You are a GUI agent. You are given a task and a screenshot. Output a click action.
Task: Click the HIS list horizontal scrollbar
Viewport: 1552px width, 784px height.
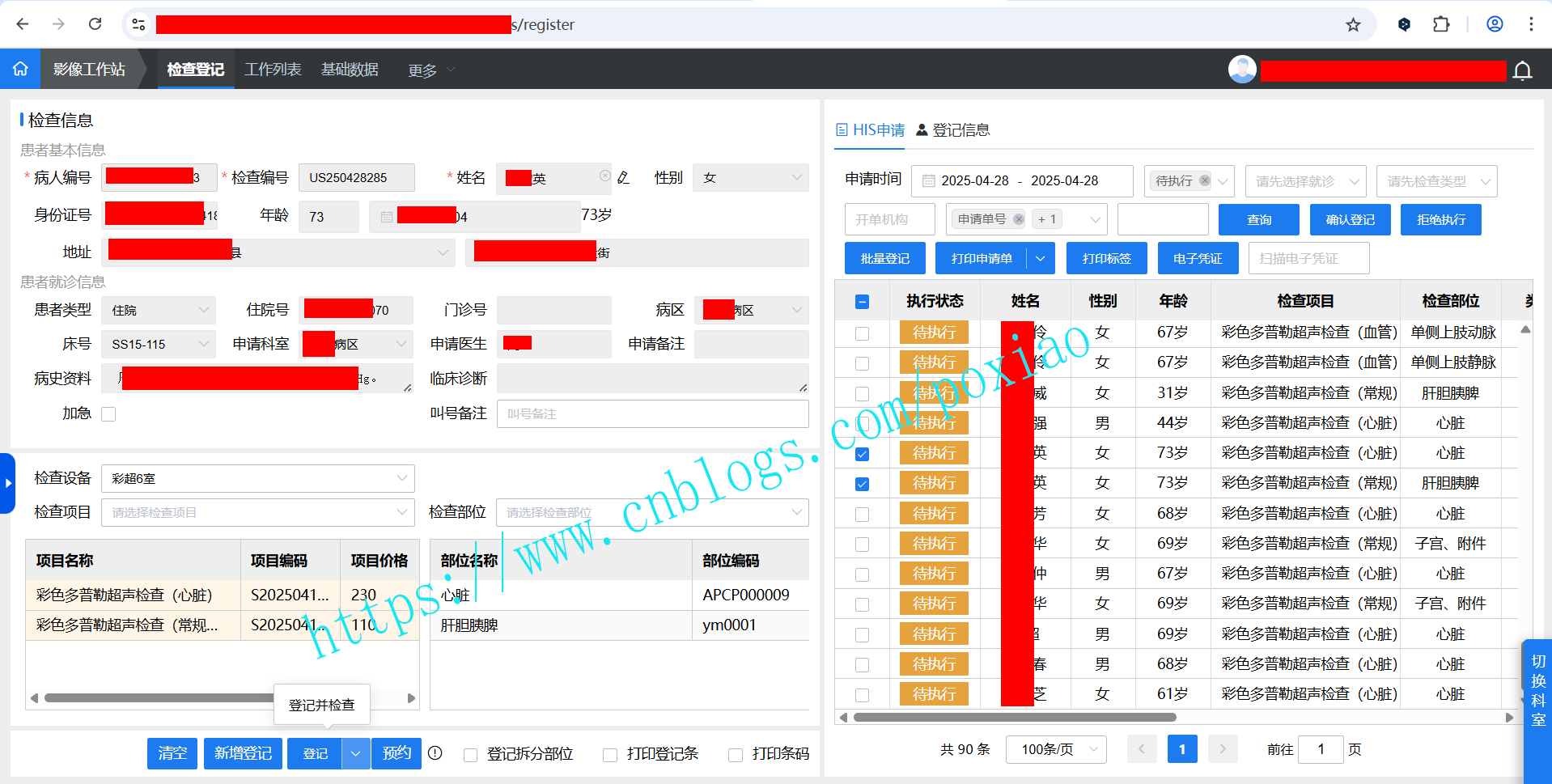pyautogui.click(x=1015, y=717)
